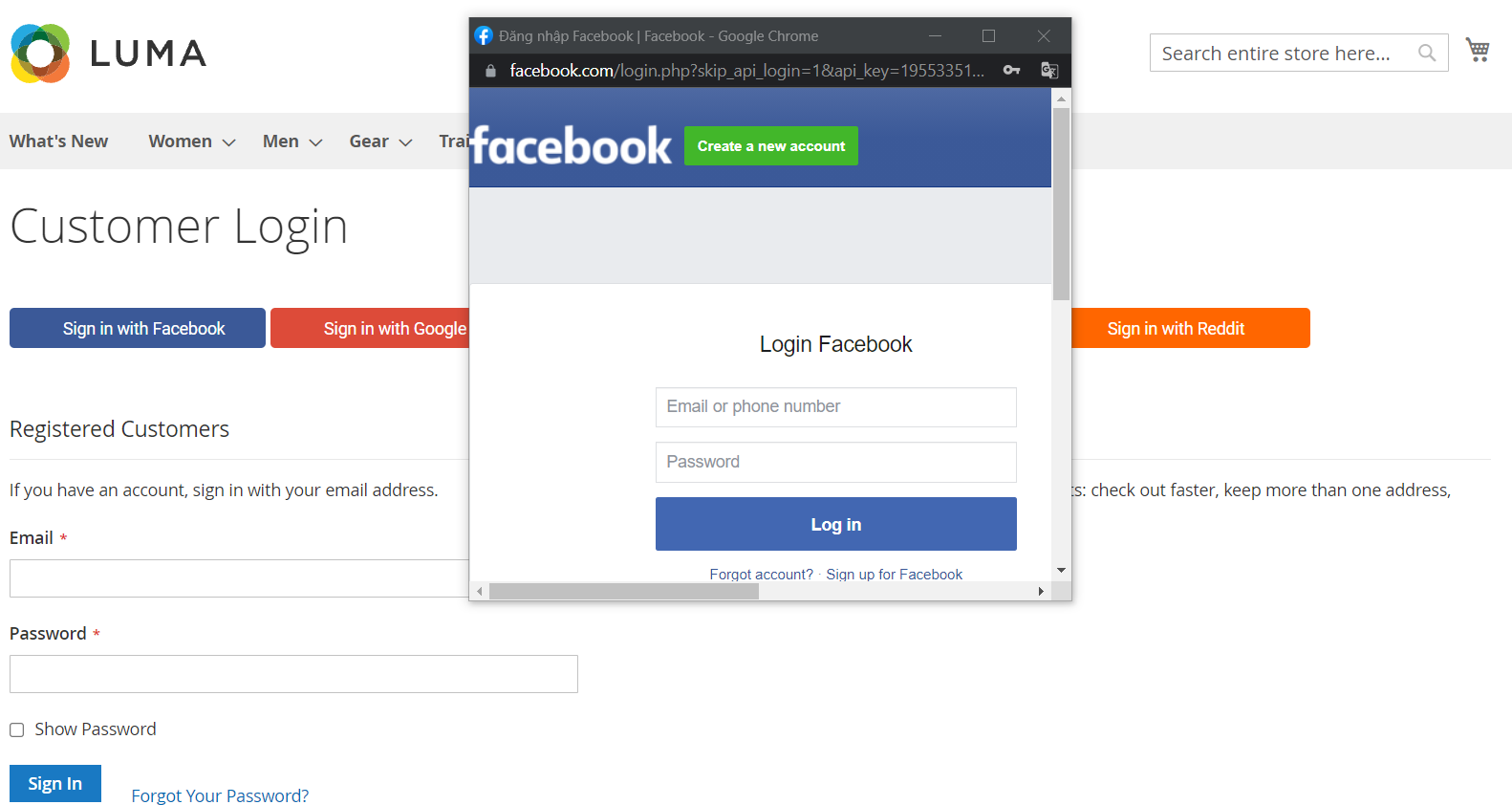This screenshot has width=1512, height=805.
Task: Open the shopping cart icon
Action: pyautogui.click(x=1478, y=51)
